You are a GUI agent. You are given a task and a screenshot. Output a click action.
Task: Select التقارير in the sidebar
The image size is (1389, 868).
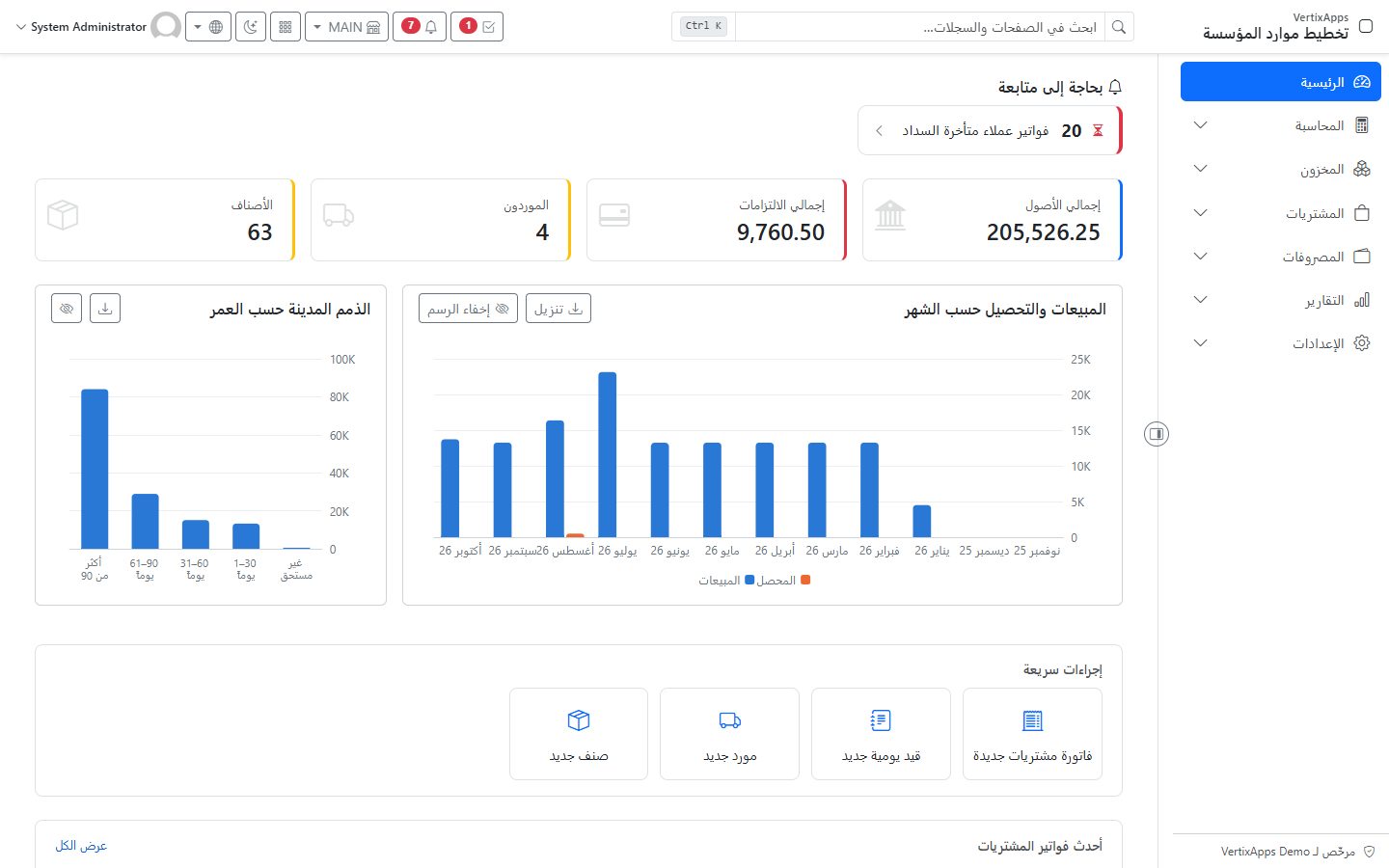(x=1281, y=300)
